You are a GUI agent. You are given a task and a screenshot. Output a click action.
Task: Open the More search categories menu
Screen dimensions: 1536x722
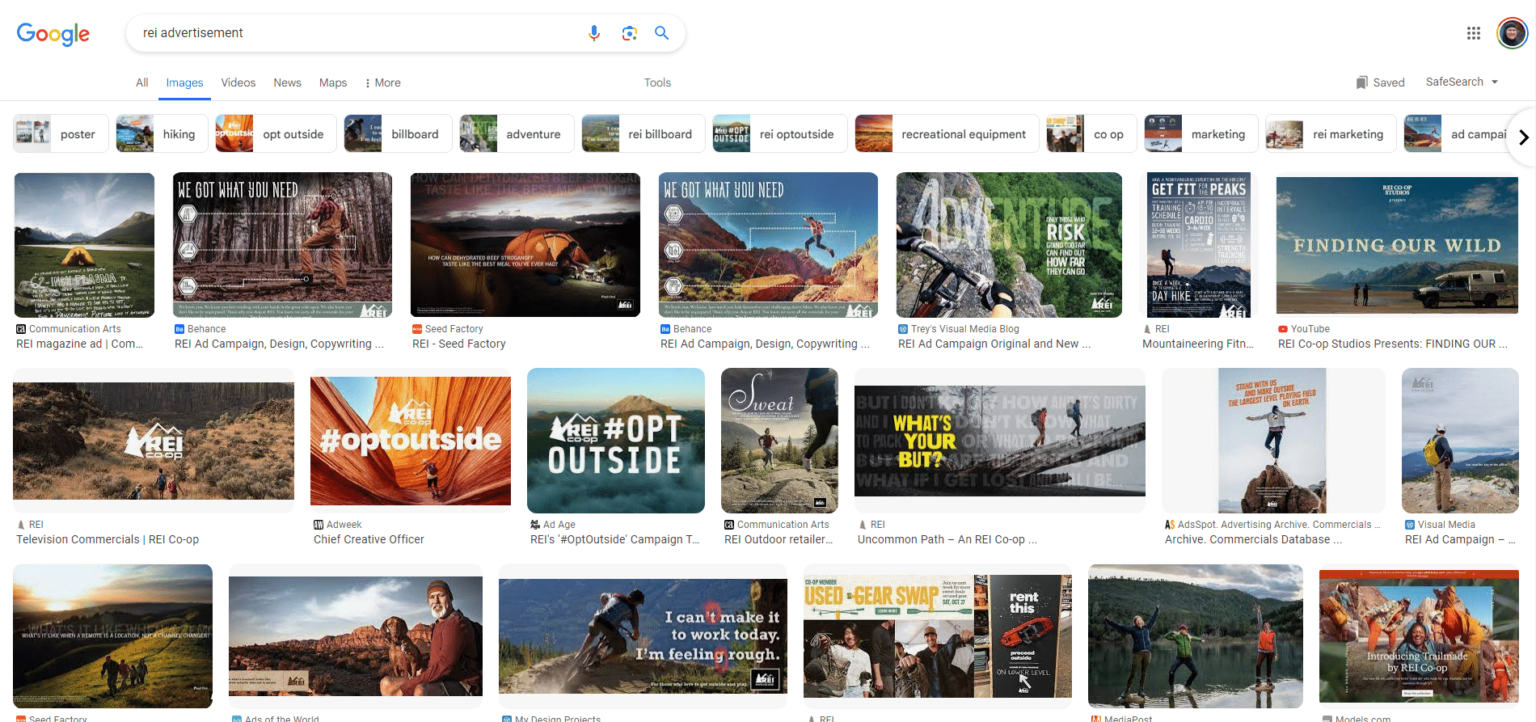382,83
